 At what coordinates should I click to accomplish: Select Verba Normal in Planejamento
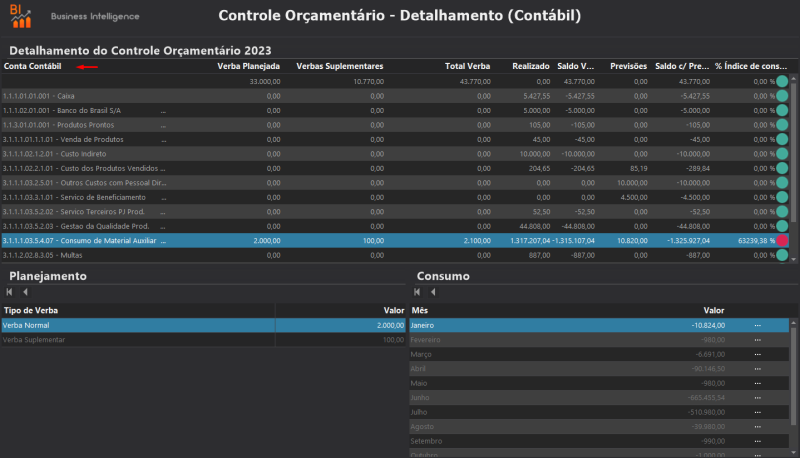tap(204, 325)
